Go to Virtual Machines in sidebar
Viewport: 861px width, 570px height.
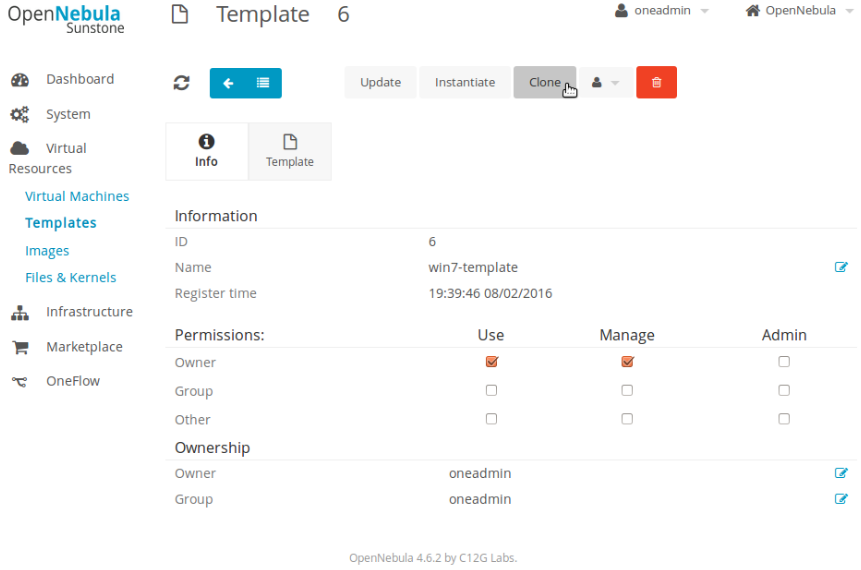(x=77, y=196)
